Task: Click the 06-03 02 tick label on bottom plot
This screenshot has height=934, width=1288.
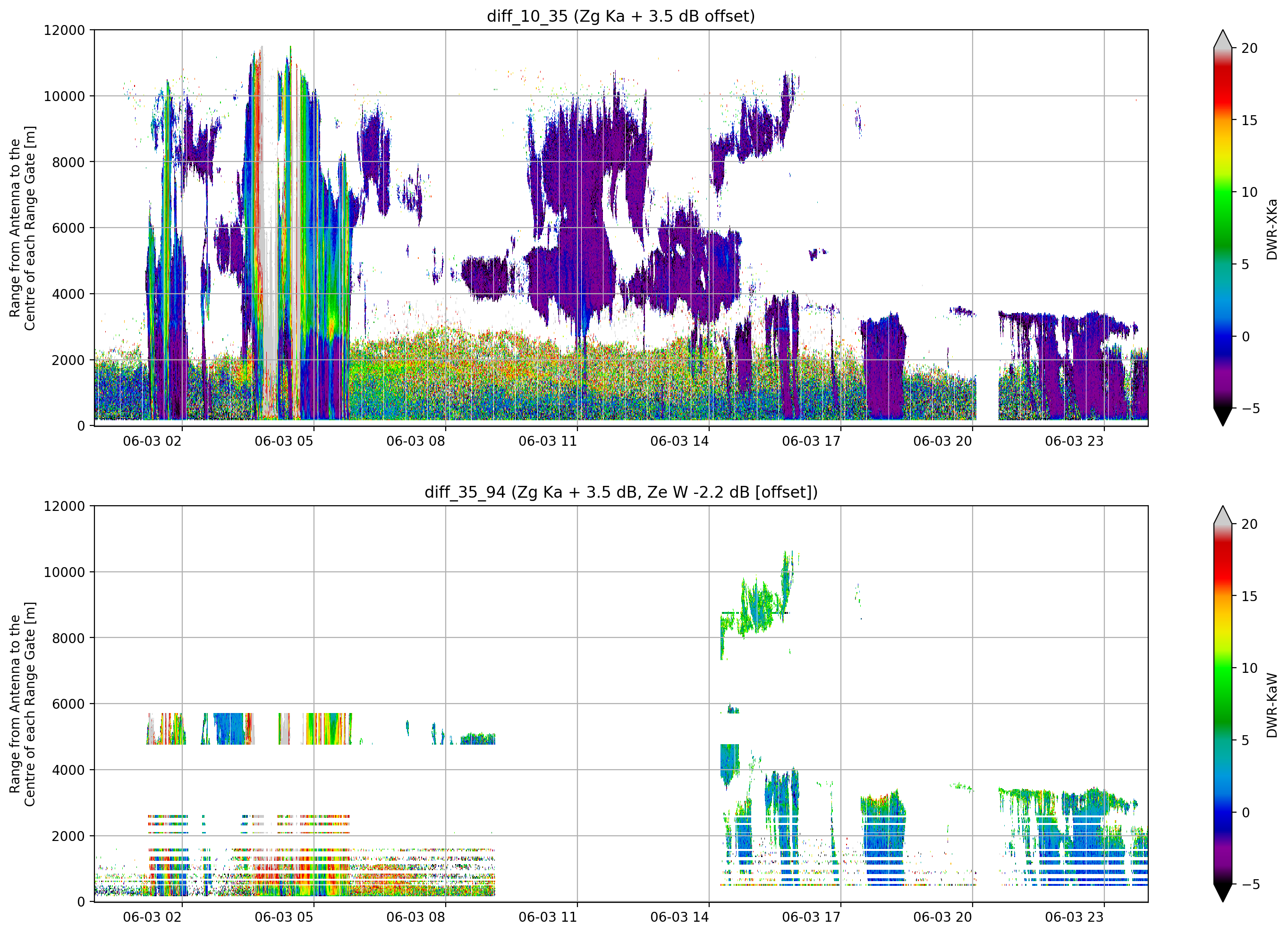Action: 152,917
